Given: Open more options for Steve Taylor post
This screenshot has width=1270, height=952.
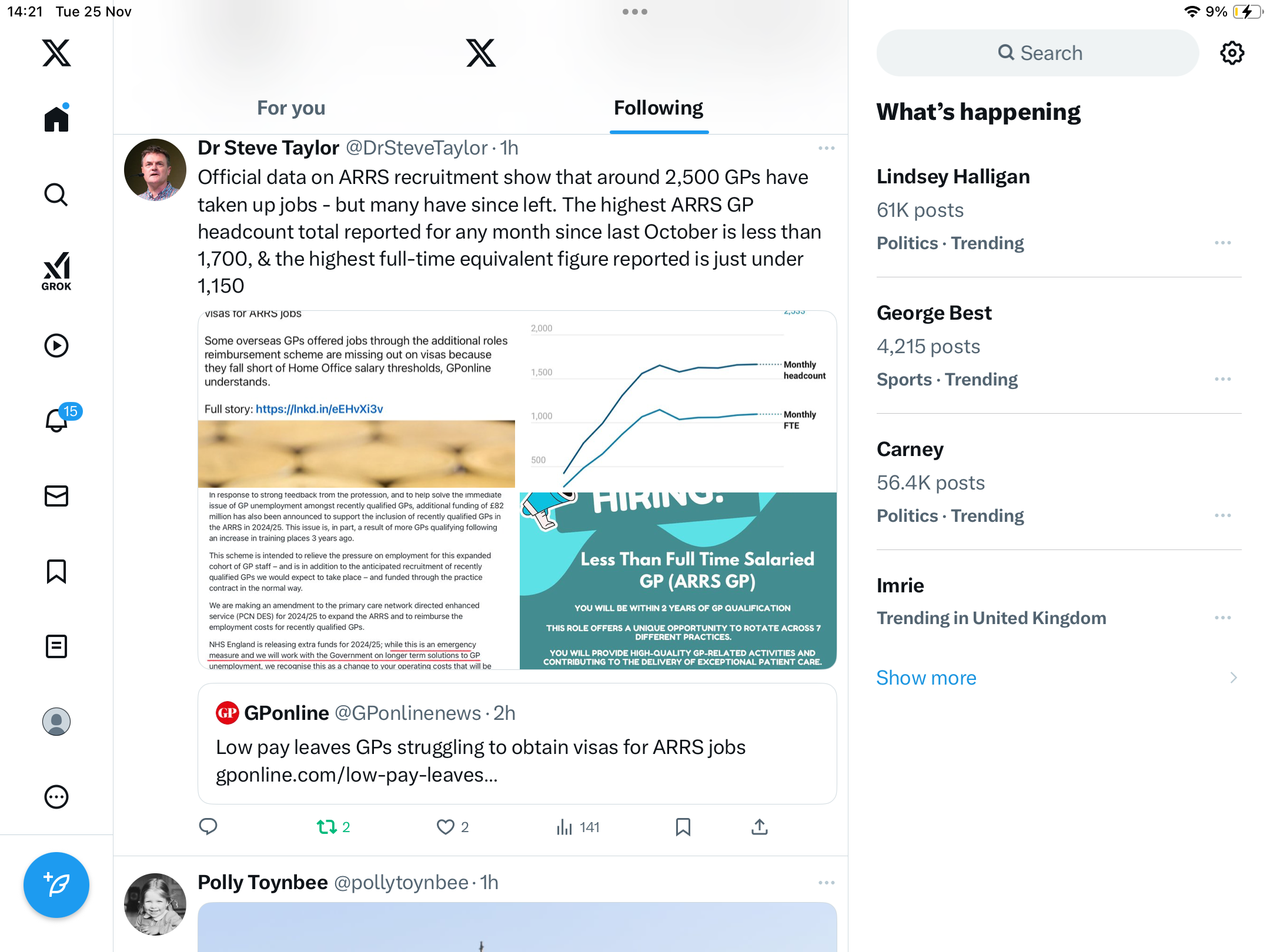Looking at the screenshot, I should 826,148.
